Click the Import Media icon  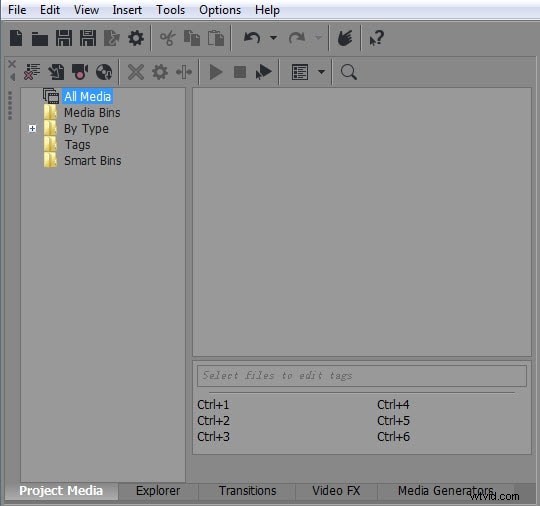(x=56, y=72)
